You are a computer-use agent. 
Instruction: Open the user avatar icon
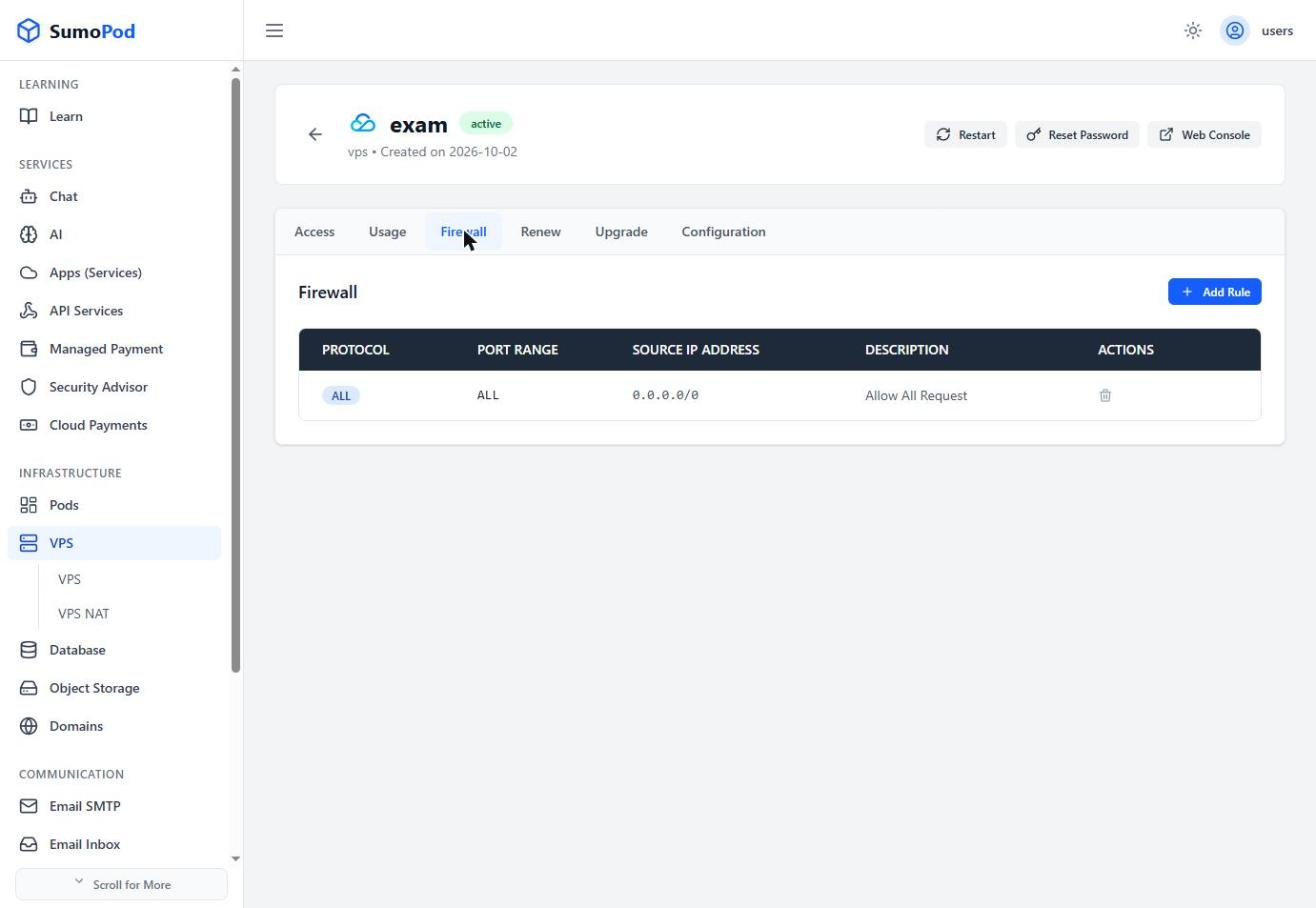1235,31
